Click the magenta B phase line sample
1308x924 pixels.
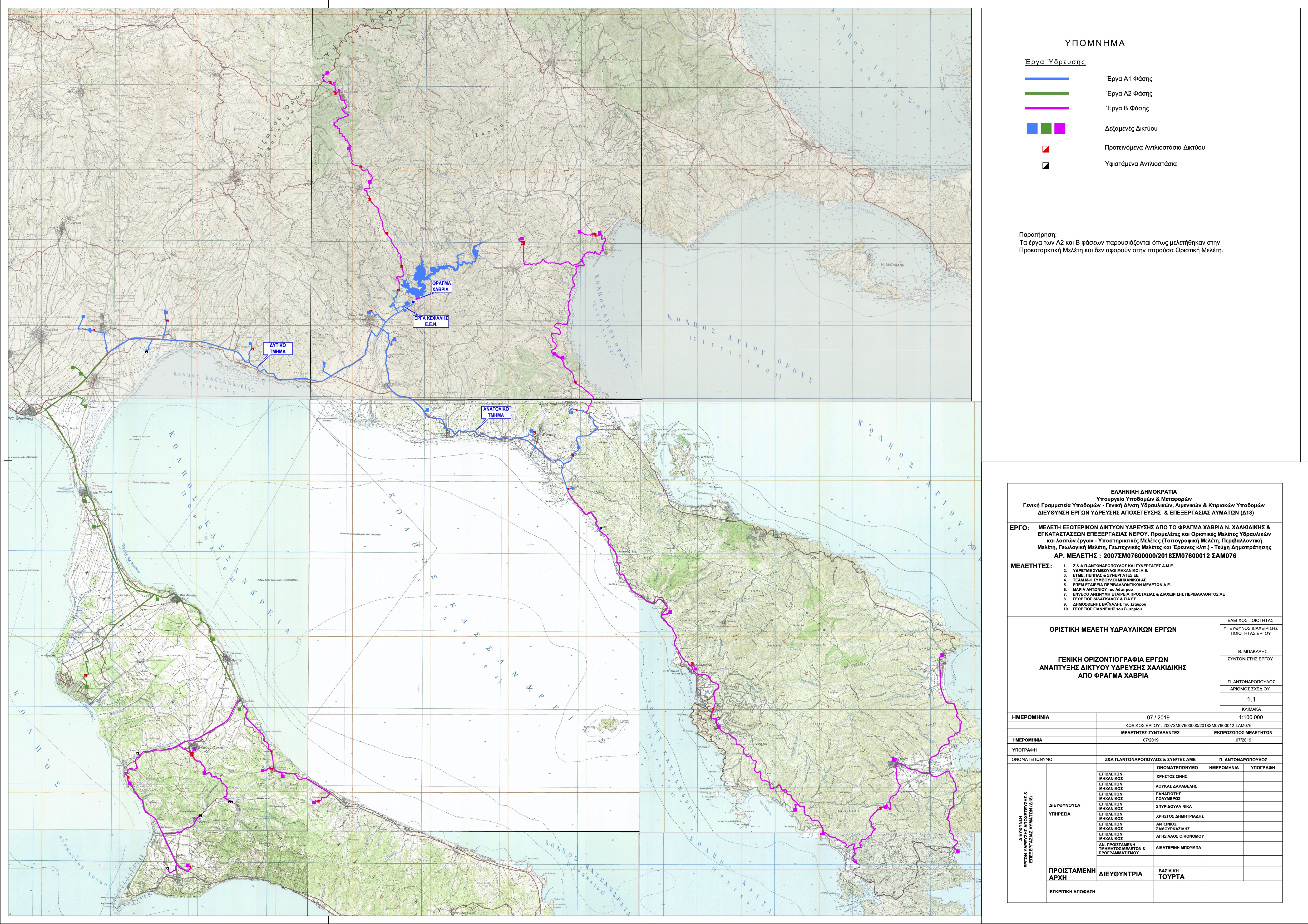pyautogui.click(x=1047, y=108)
